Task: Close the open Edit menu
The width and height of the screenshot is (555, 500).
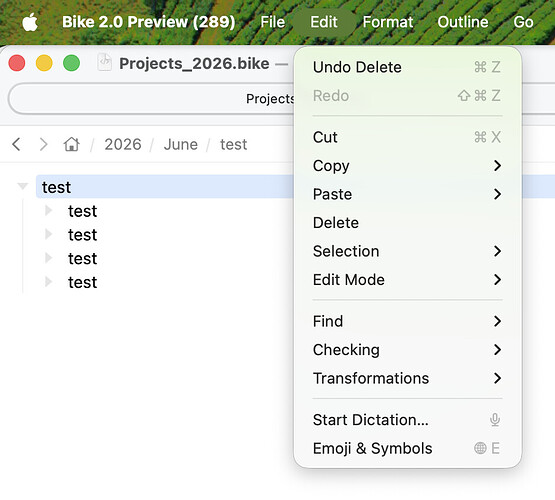Action: tap(324, 22)
